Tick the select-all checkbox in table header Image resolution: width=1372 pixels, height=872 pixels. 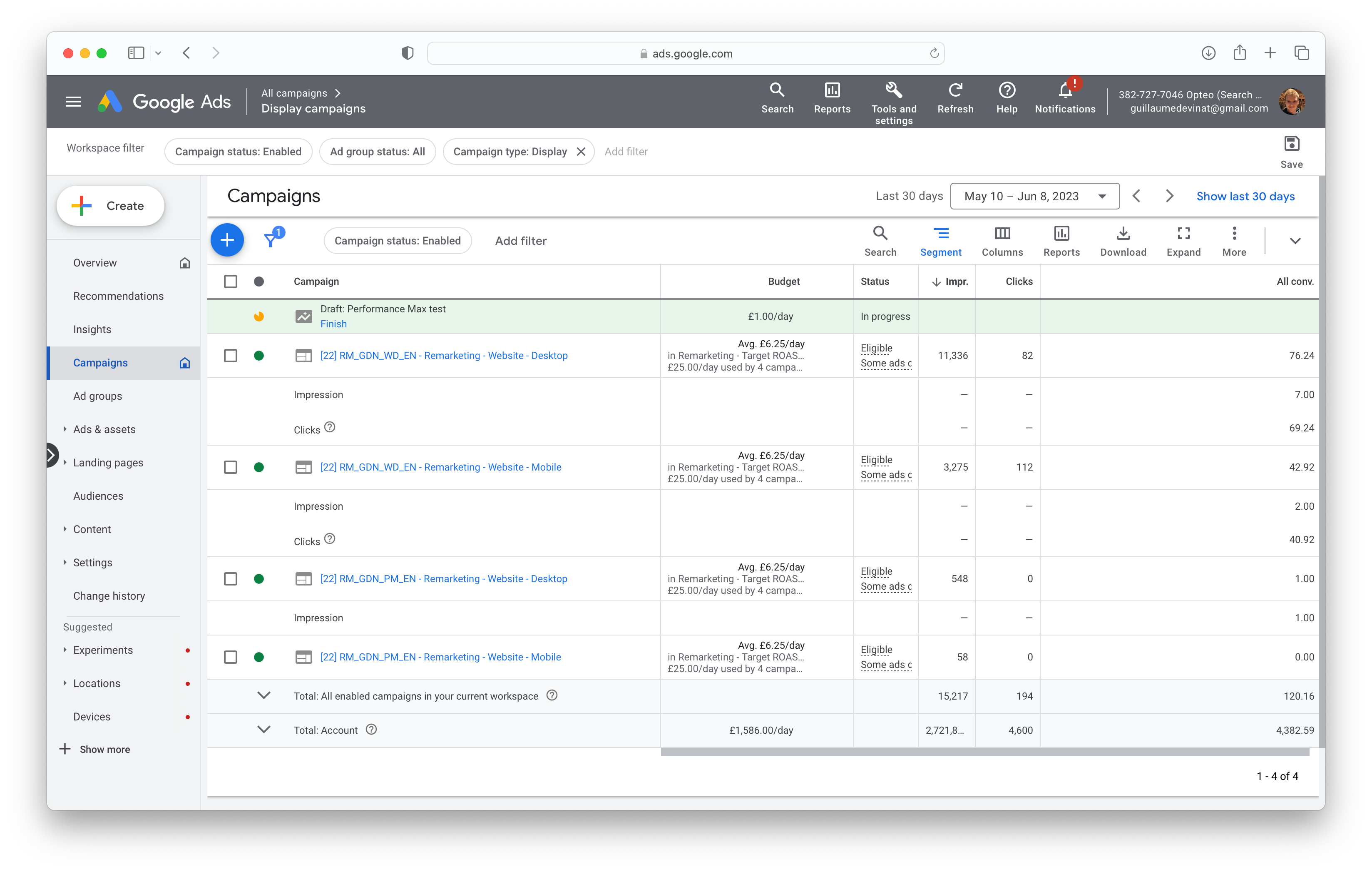coord(230,282)
